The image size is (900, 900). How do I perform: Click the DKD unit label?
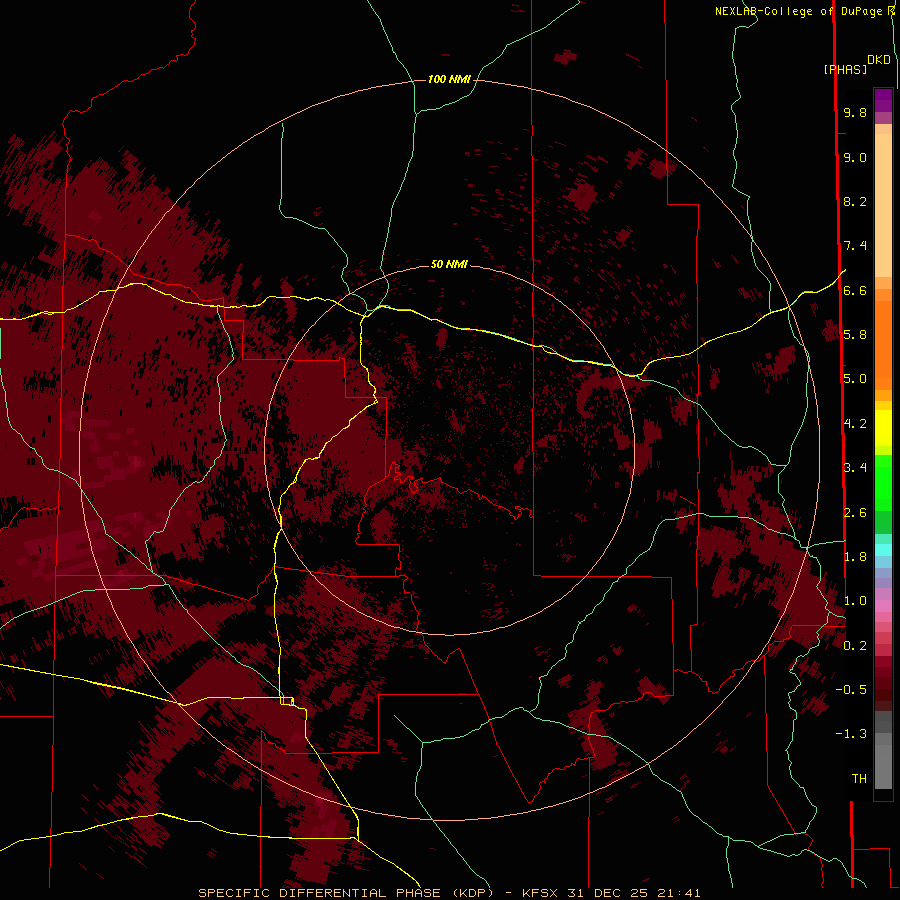(879, 59)
